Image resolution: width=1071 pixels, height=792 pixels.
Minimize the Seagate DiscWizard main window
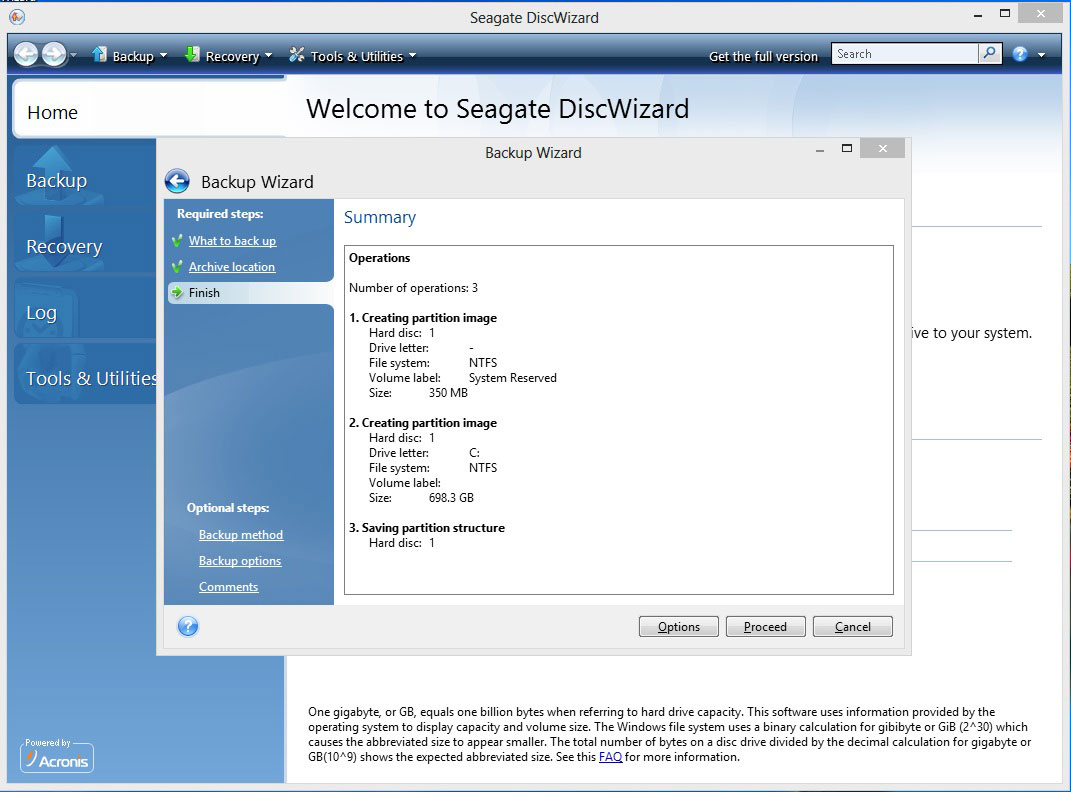(x=978, y=15)
